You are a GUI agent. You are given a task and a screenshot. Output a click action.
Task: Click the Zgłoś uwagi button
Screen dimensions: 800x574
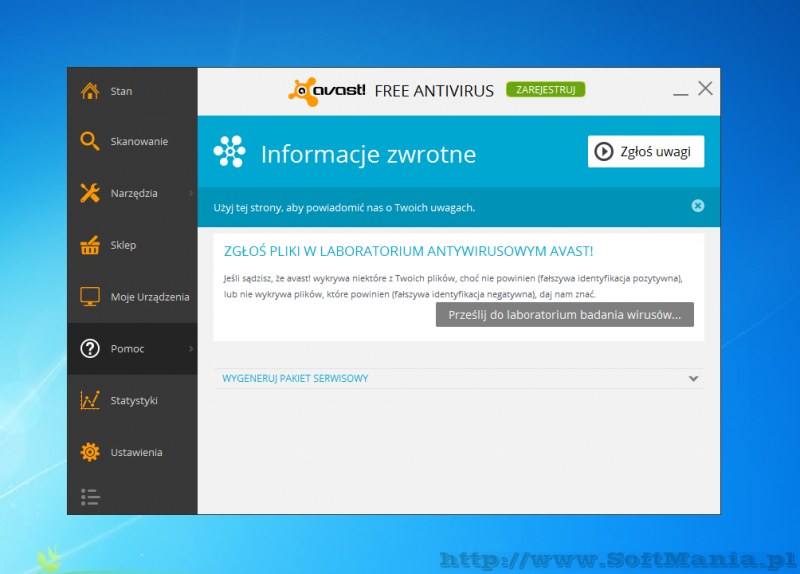[x=646, y=152]
